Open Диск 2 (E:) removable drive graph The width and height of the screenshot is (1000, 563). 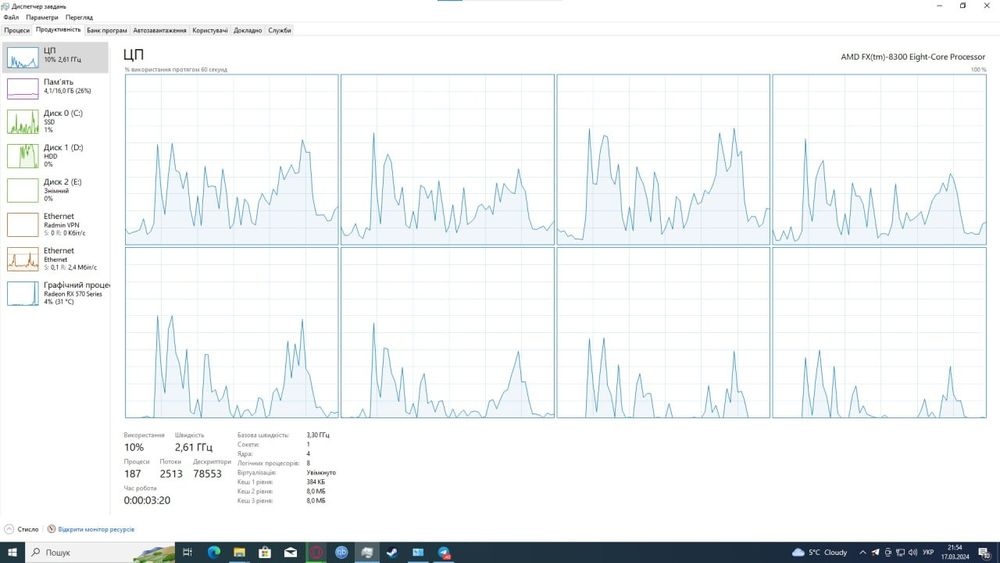(x=55, y=190)
